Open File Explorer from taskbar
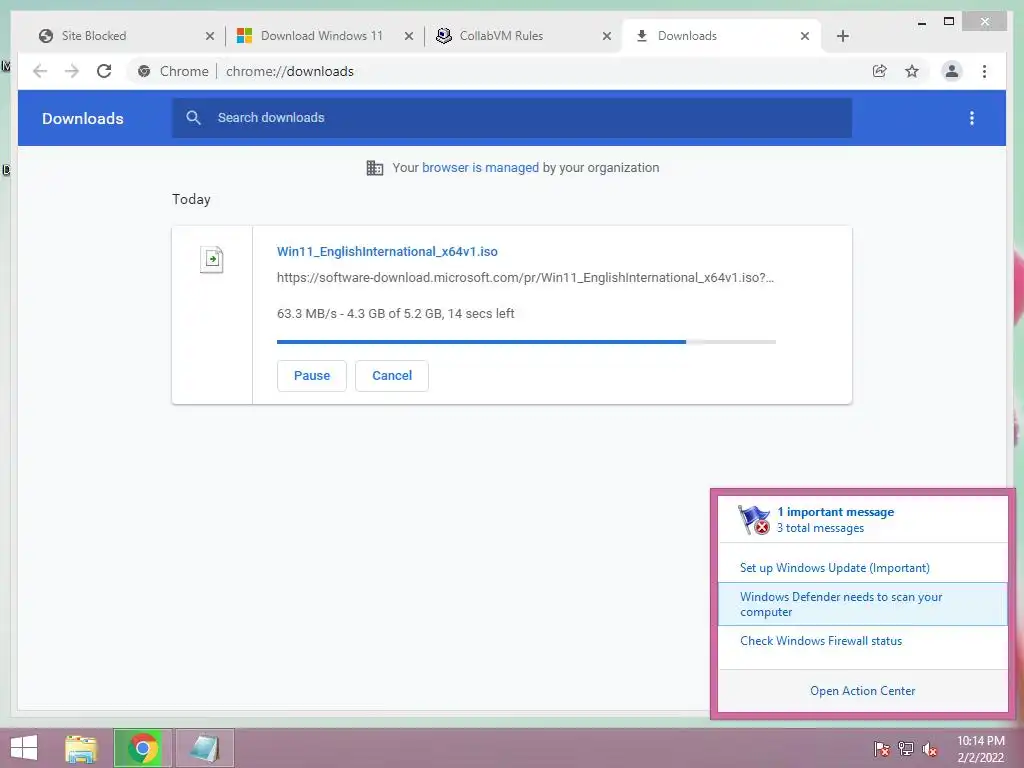The width and height of the screenshot is (1024, 768). 81,748
